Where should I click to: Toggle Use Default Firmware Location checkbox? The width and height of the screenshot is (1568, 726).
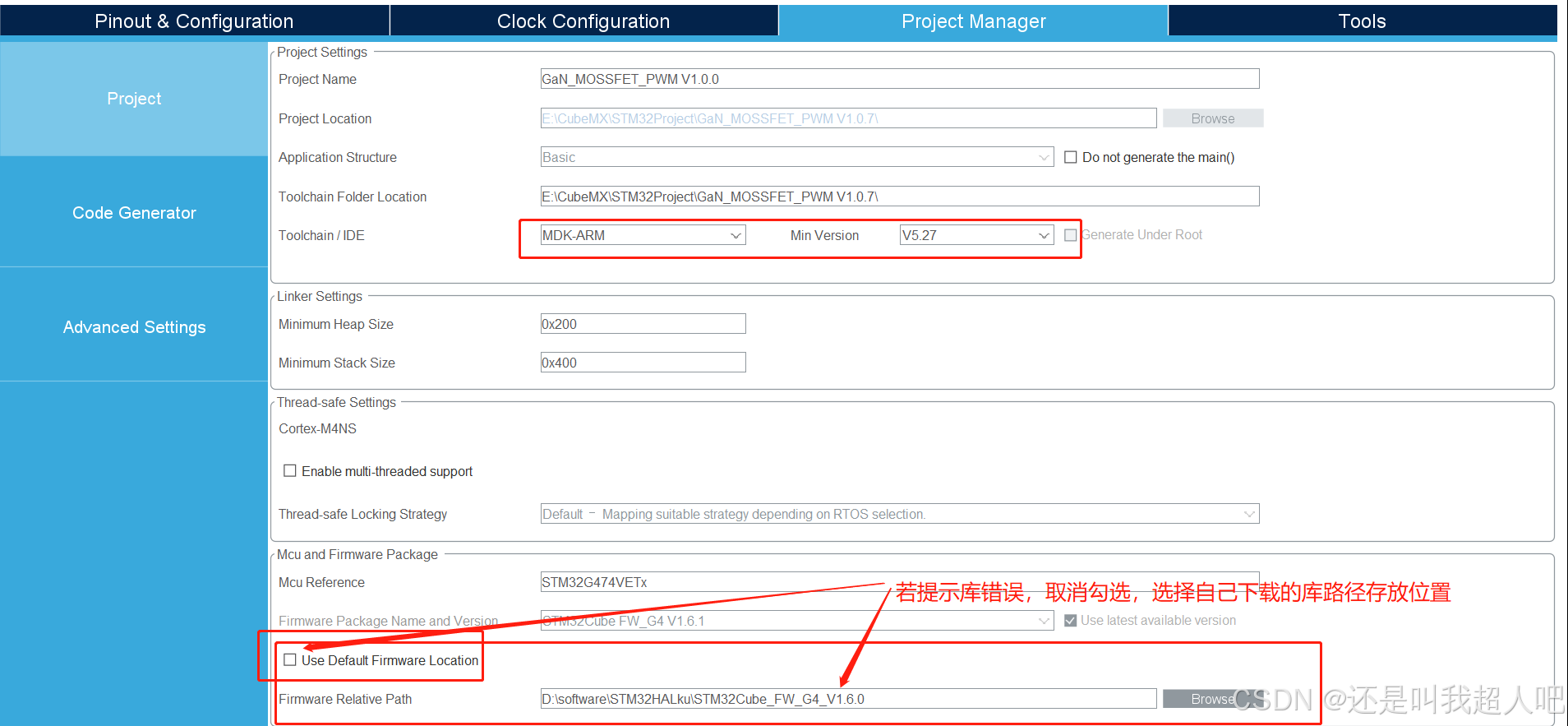click(x=290, y=660)
